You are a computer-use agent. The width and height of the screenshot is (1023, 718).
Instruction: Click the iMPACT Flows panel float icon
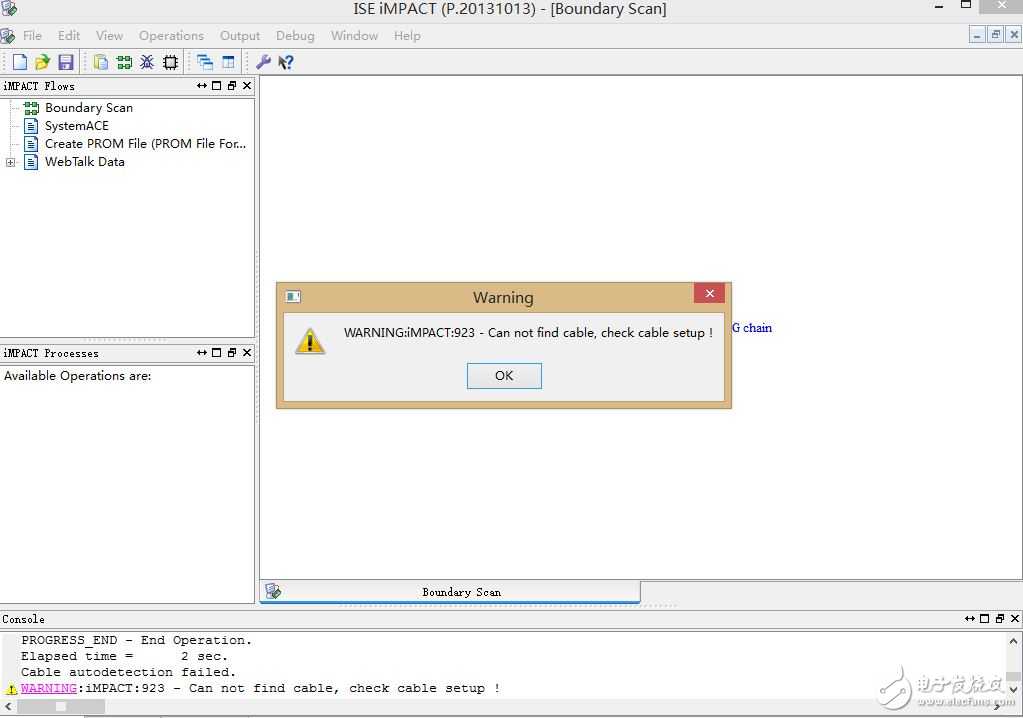coord(232,85)
